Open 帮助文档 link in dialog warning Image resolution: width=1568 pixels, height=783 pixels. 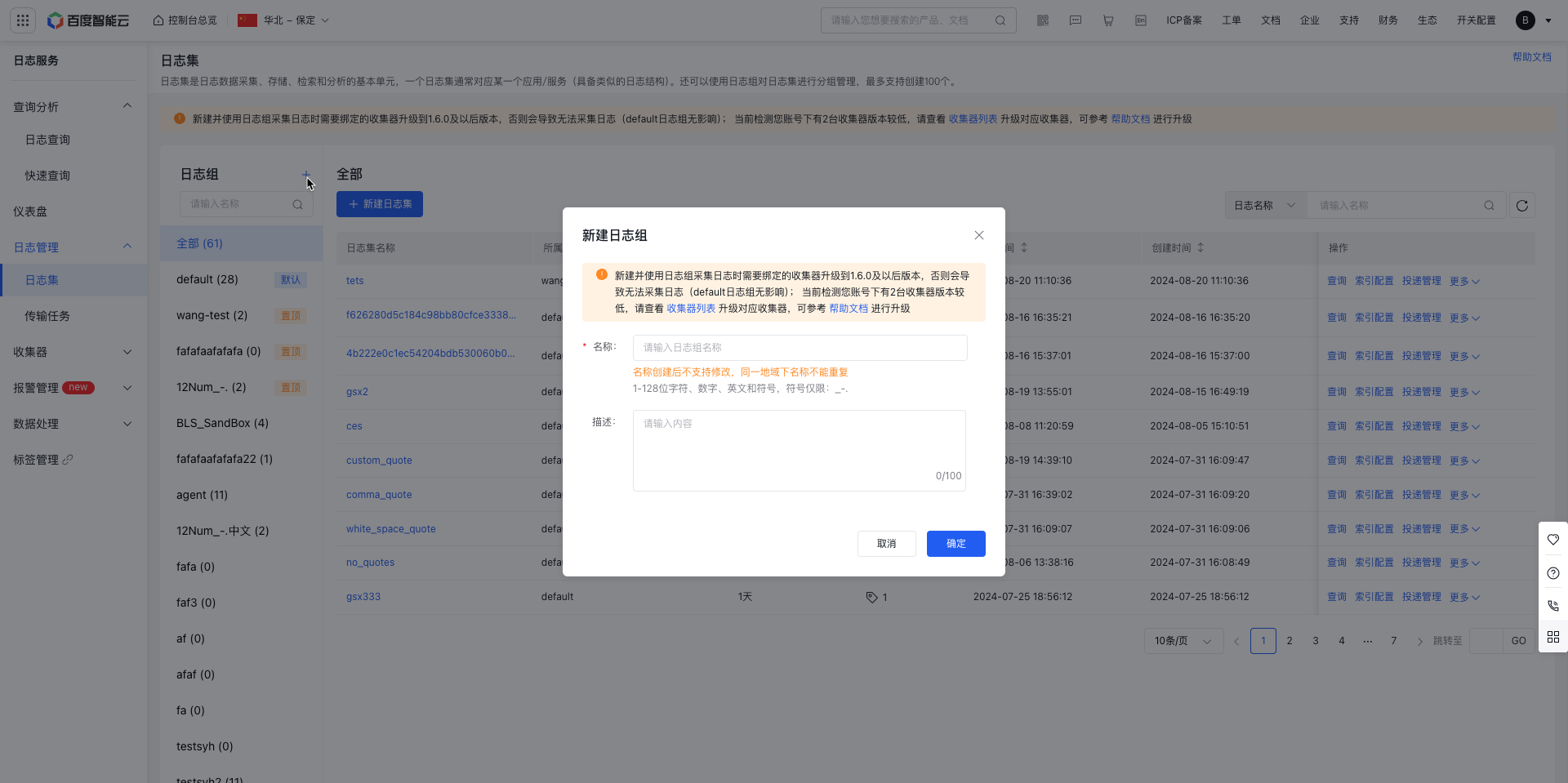[849, 309]
